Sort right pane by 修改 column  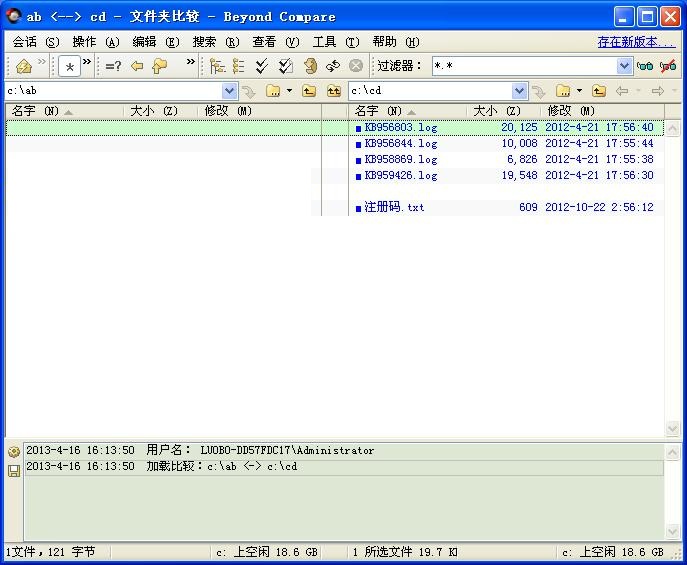click(603, 111)
